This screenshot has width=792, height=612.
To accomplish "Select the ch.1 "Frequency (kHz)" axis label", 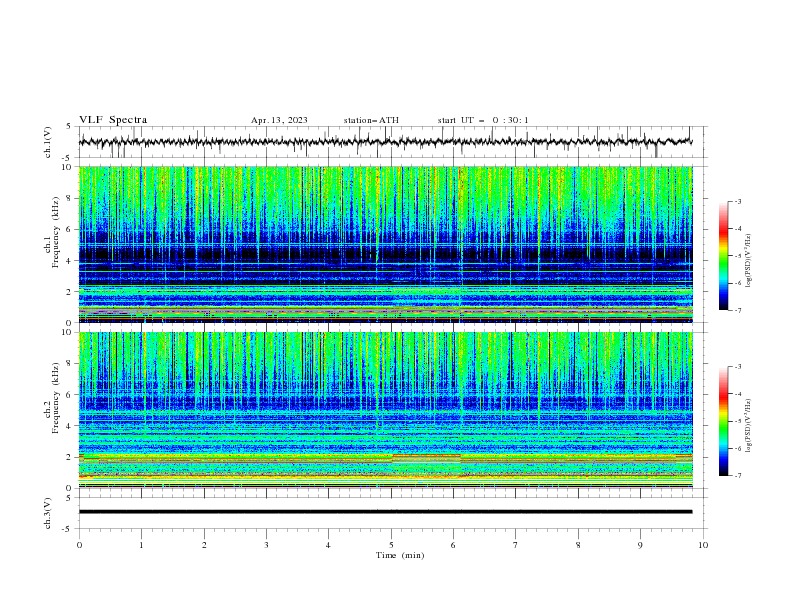I will click(55, 232).
